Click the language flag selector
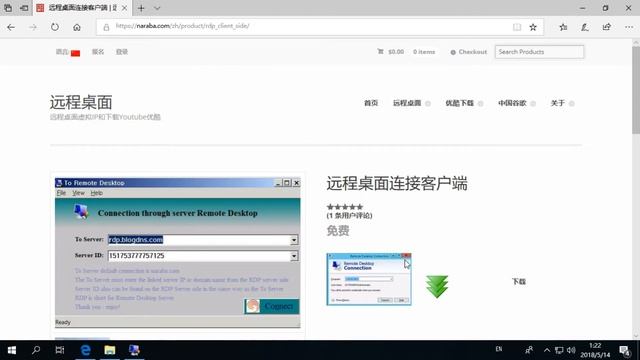The image size is (640, 360). pyautogui.click(x=76, y=53)
